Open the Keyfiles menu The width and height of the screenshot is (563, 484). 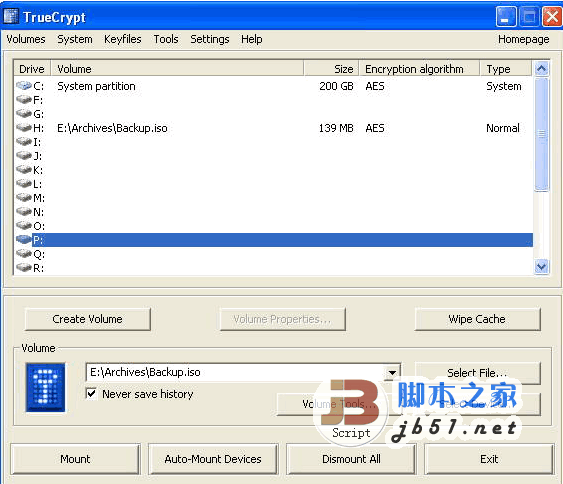point(123,39)
